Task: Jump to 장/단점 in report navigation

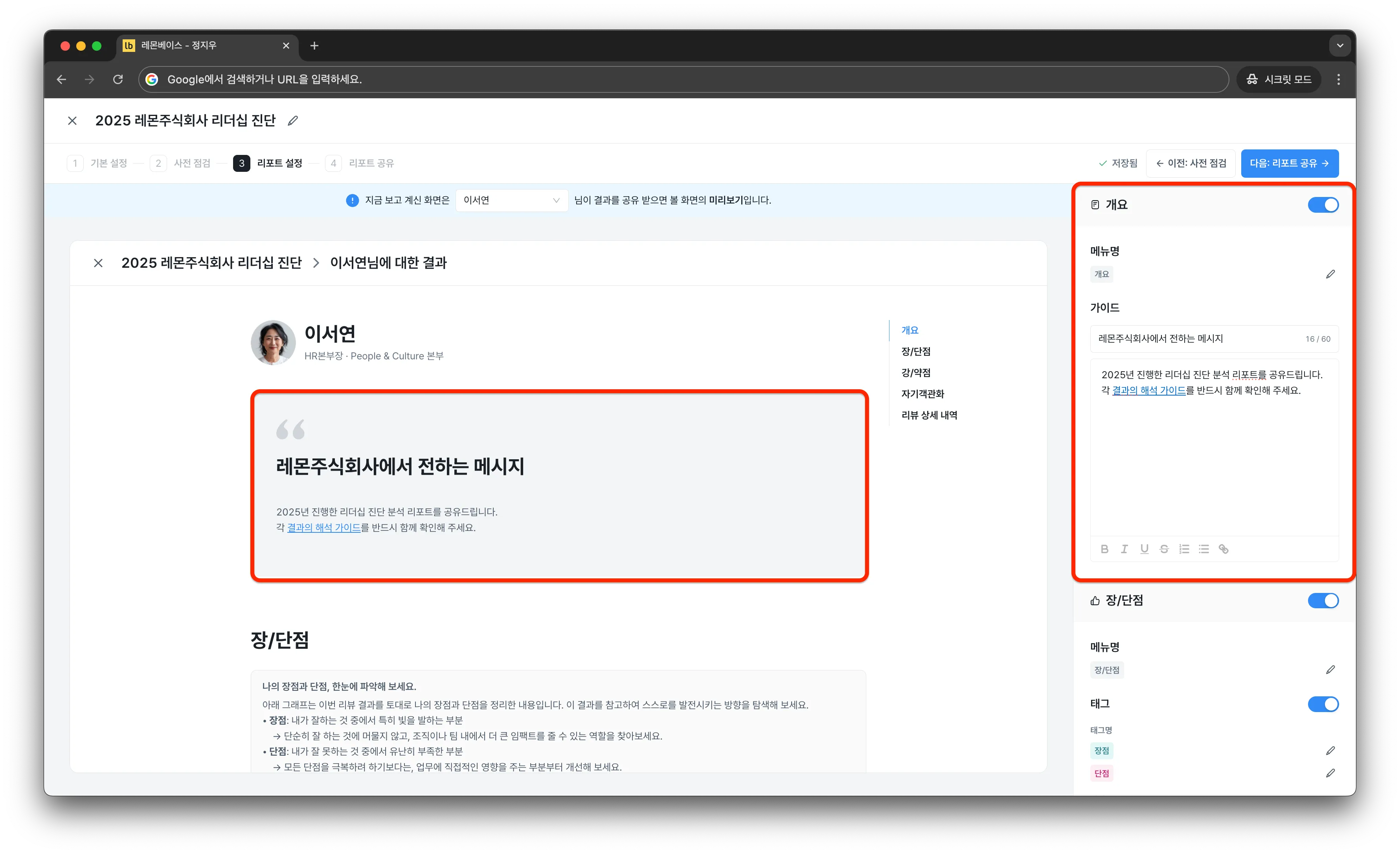Action: click(915, 352)
